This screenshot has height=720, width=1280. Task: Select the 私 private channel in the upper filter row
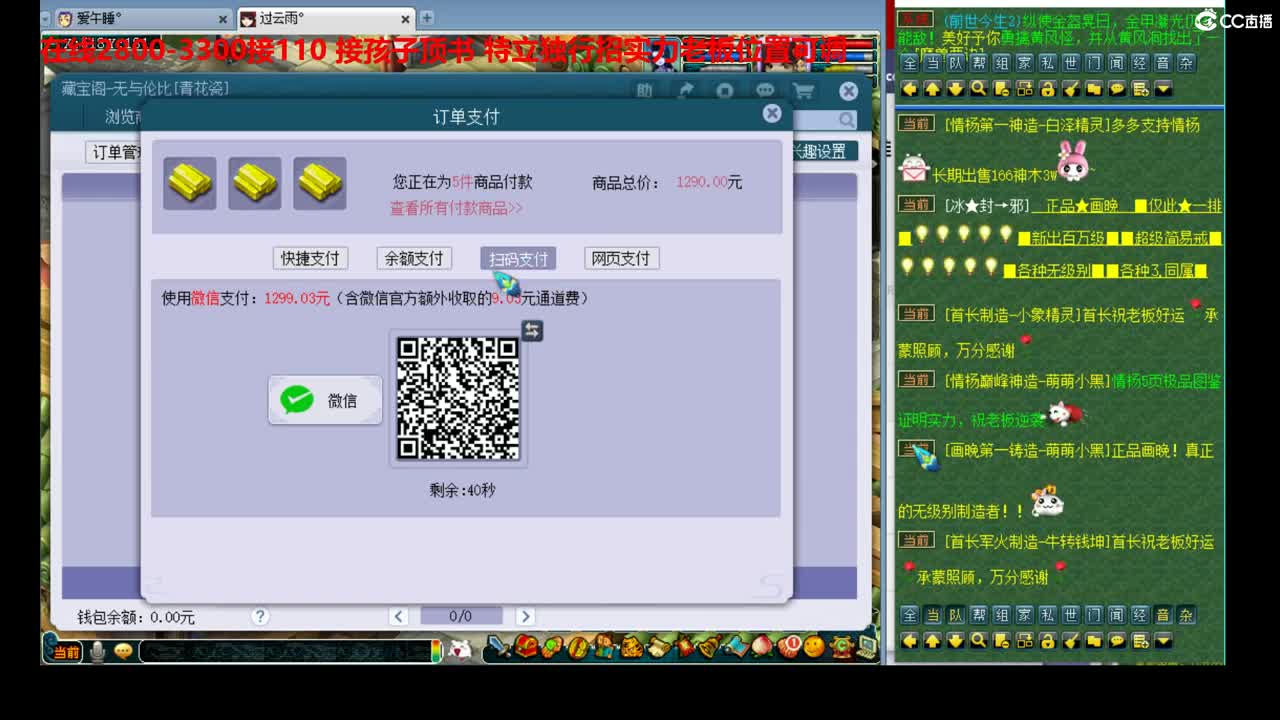coord(1047,62)
